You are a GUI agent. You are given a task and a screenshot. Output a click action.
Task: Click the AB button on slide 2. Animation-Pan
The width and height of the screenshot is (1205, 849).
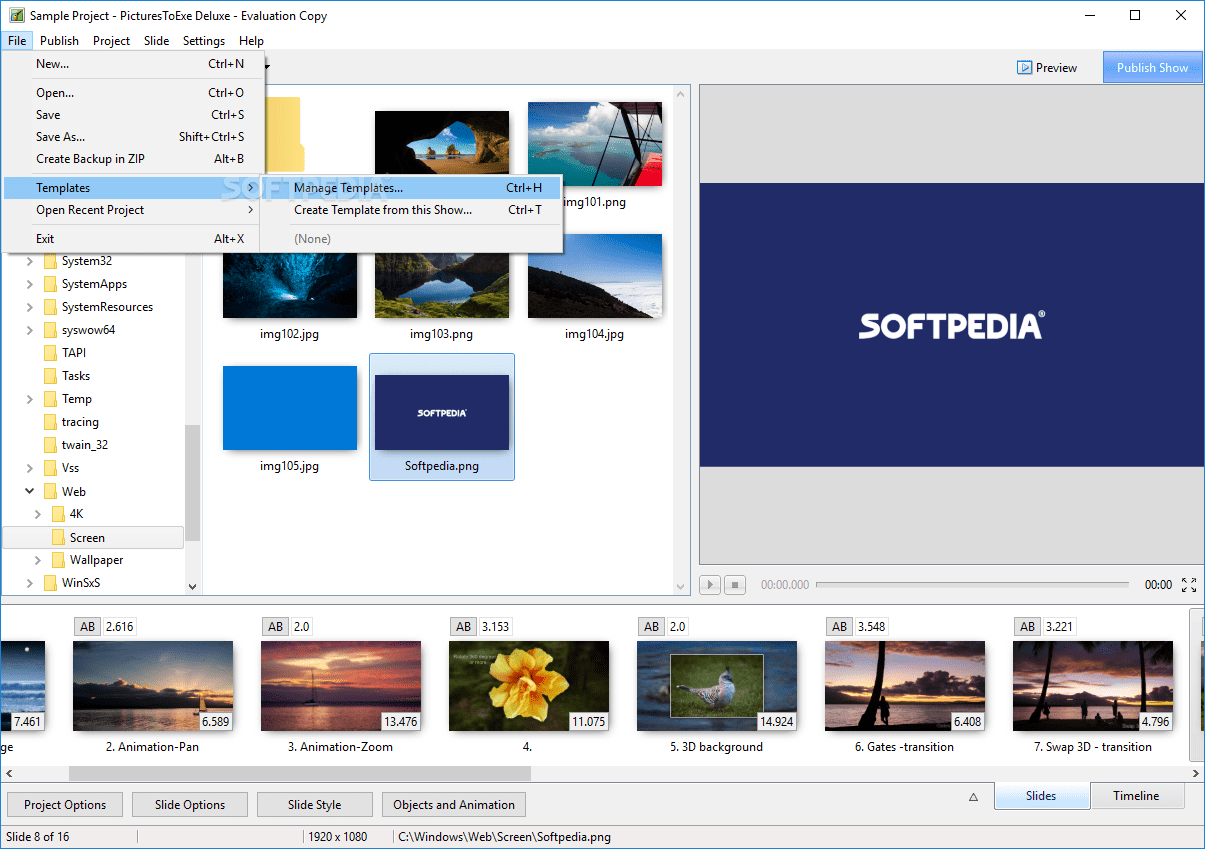(x=88, y=627)
